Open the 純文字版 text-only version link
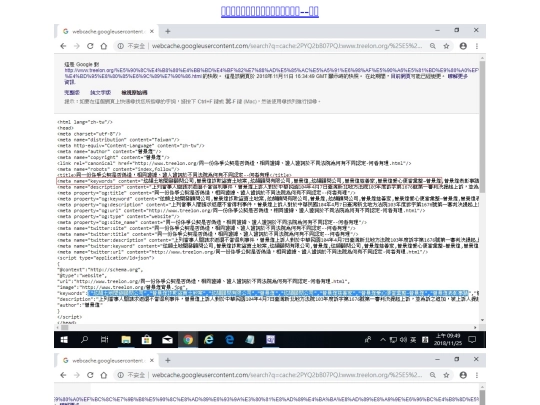The width and height of the screenshot is (540, 405). 101,92
